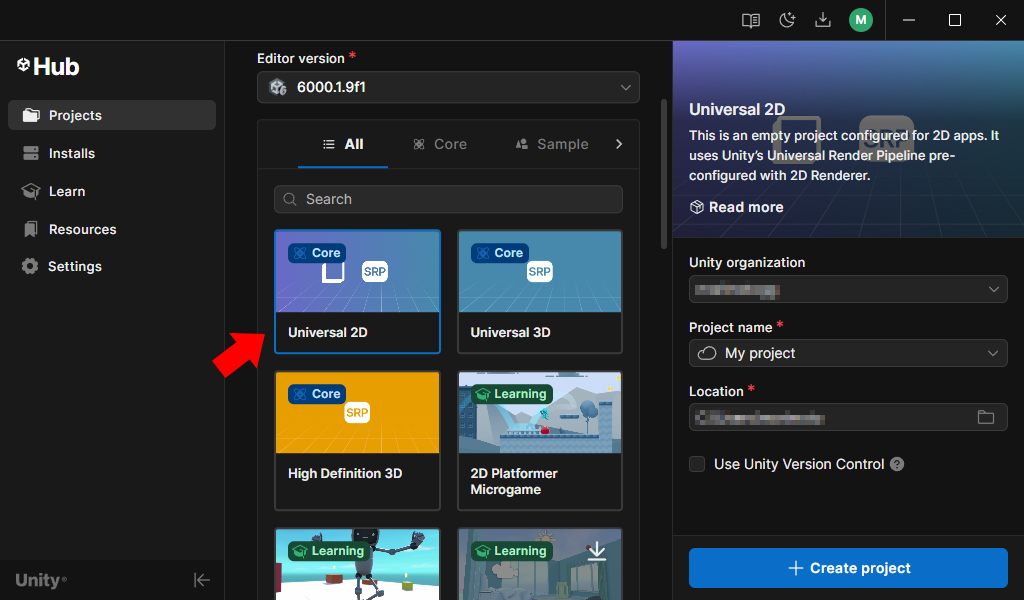Click the SRP badge on High Definition 3D
This screenshot has height=600, width=1024.
[357, 413]
